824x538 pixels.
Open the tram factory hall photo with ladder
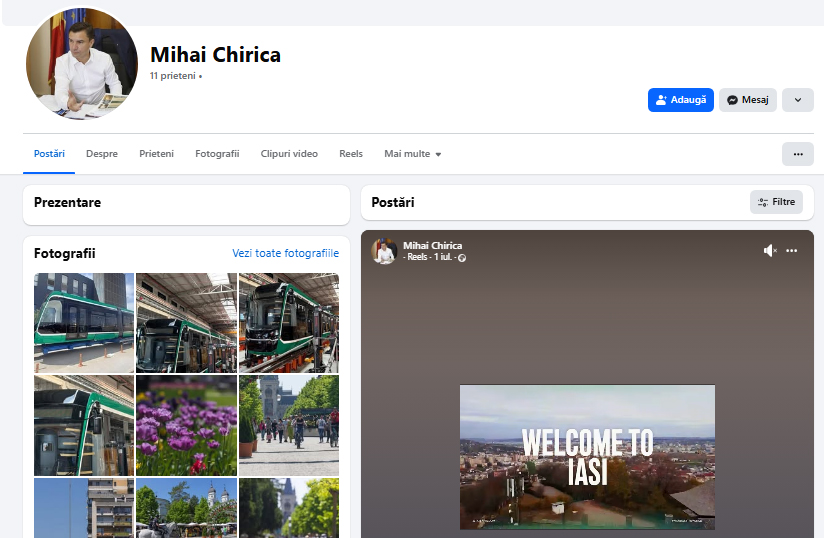coord(187,323)
